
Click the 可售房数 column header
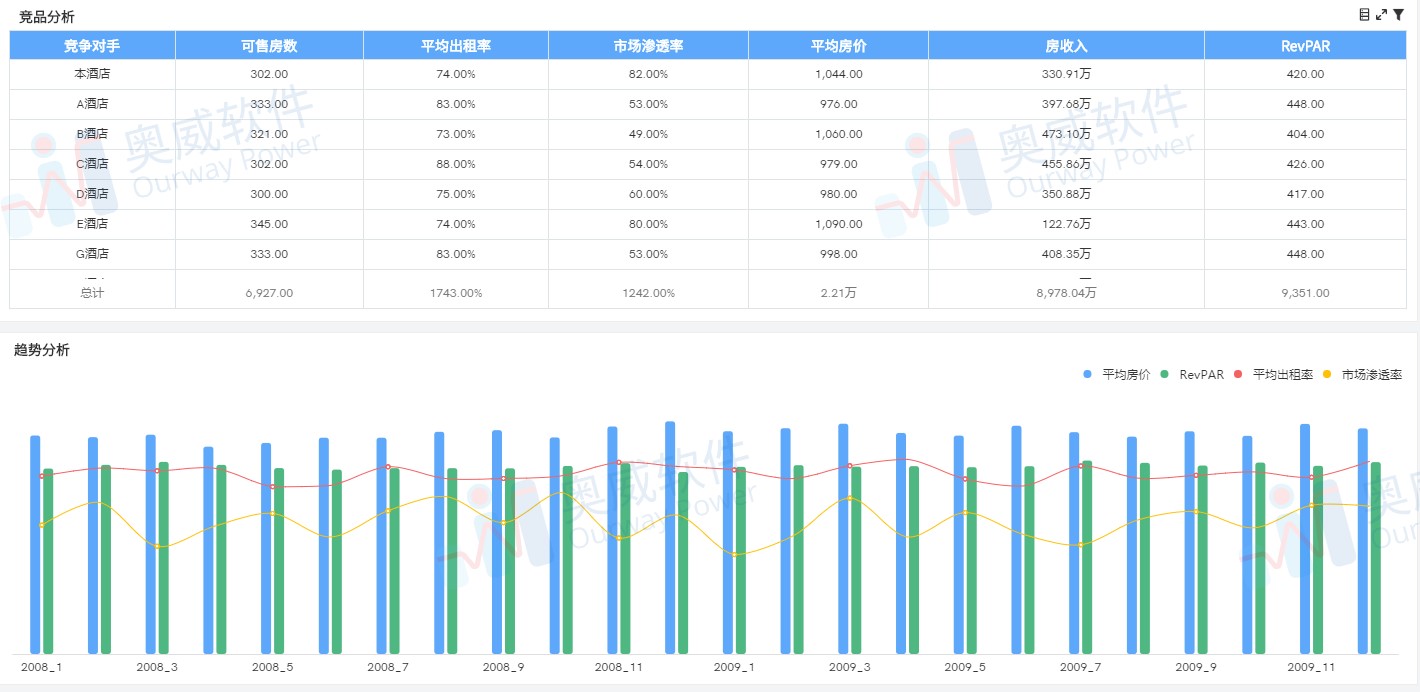269,46
